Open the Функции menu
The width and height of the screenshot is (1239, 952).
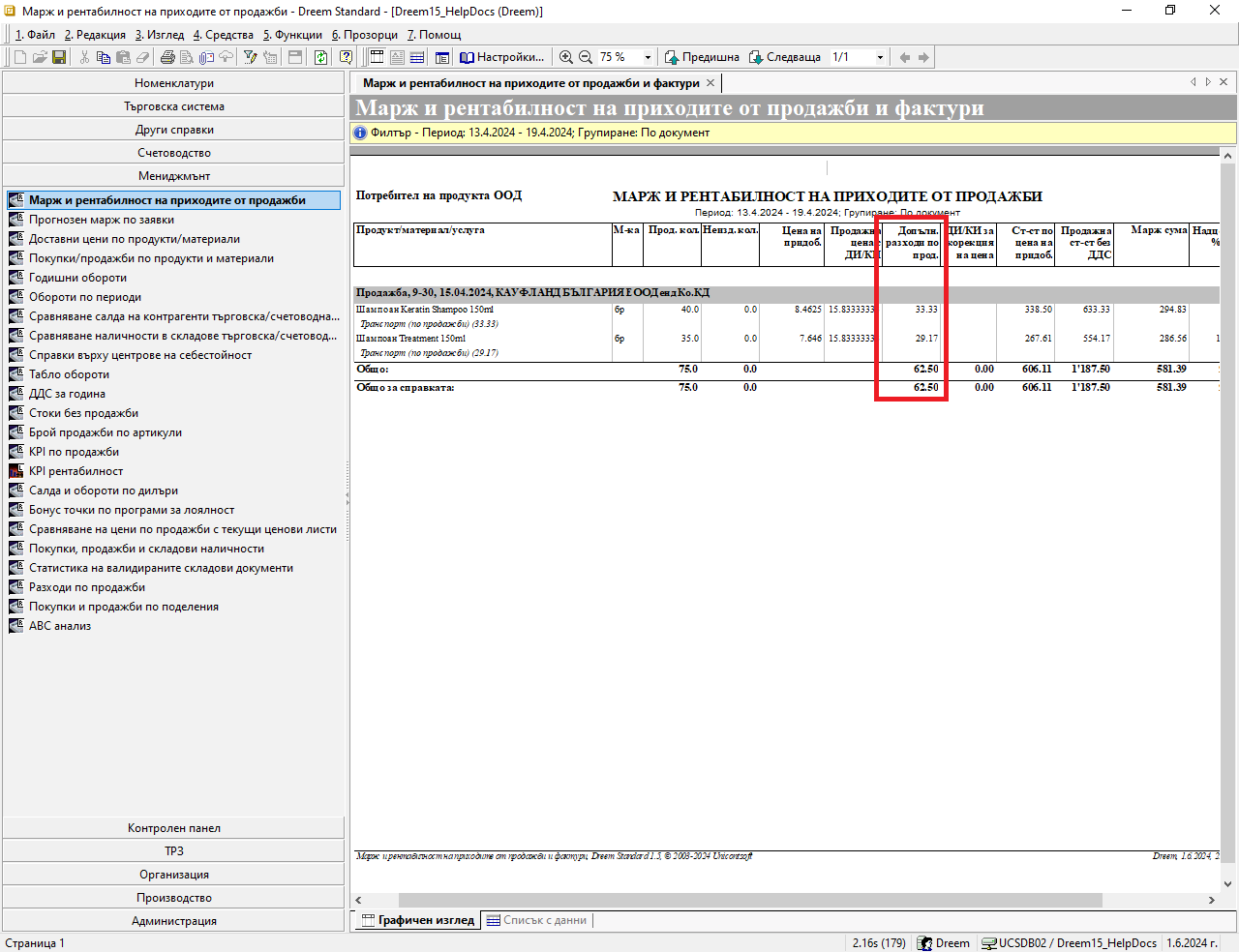[x=292, y=35]
